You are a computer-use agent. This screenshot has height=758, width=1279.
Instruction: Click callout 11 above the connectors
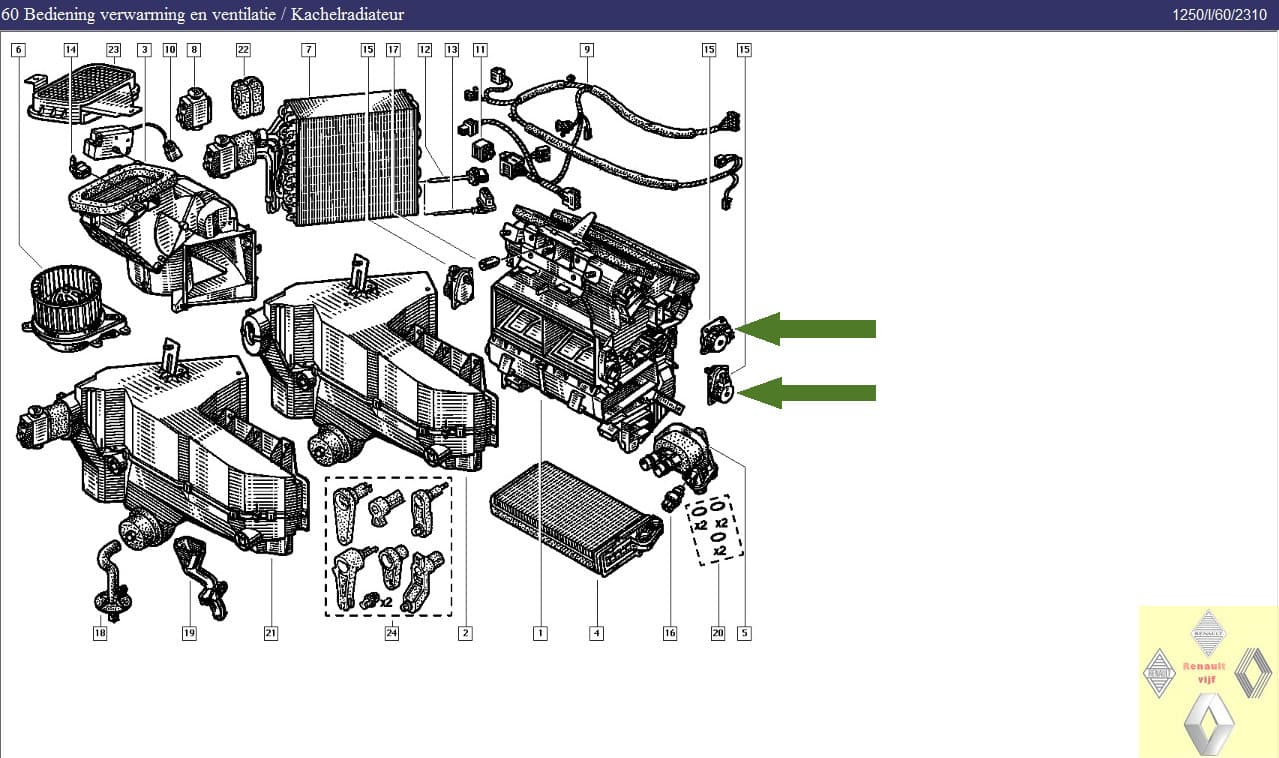(x=480, y=48)
